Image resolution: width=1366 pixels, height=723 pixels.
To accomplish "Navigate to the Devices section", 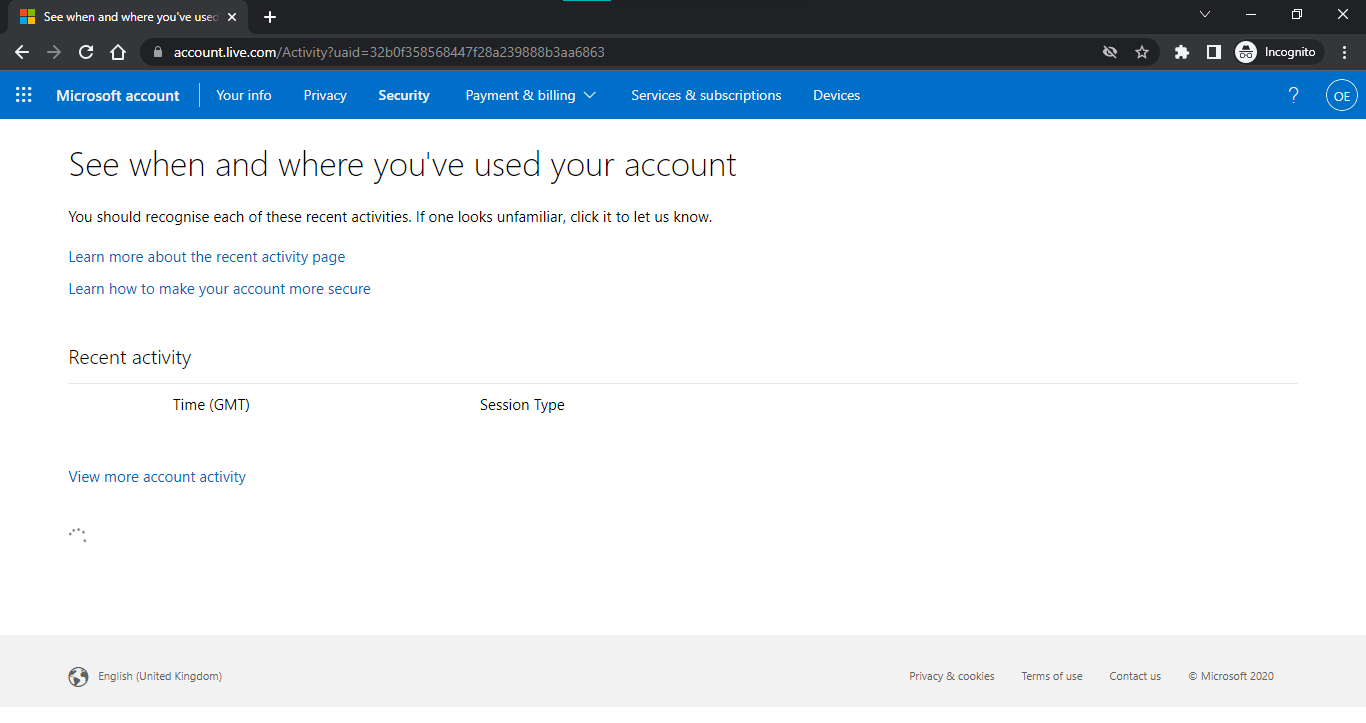I will coord(836,95).
